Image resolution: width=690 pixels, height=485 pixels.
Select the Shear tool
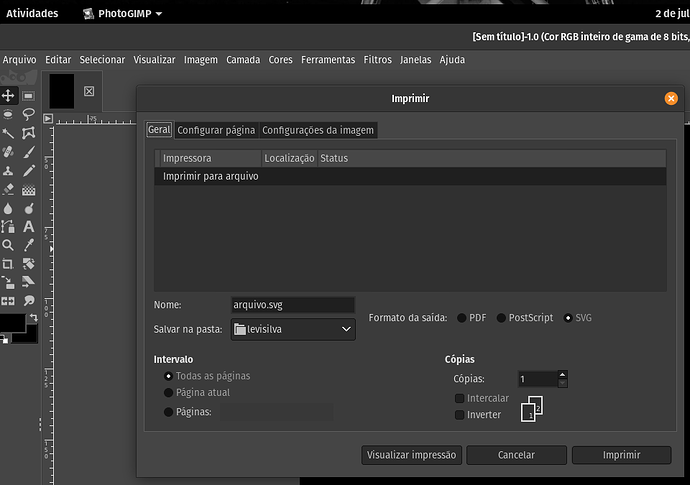click(29, 282)
